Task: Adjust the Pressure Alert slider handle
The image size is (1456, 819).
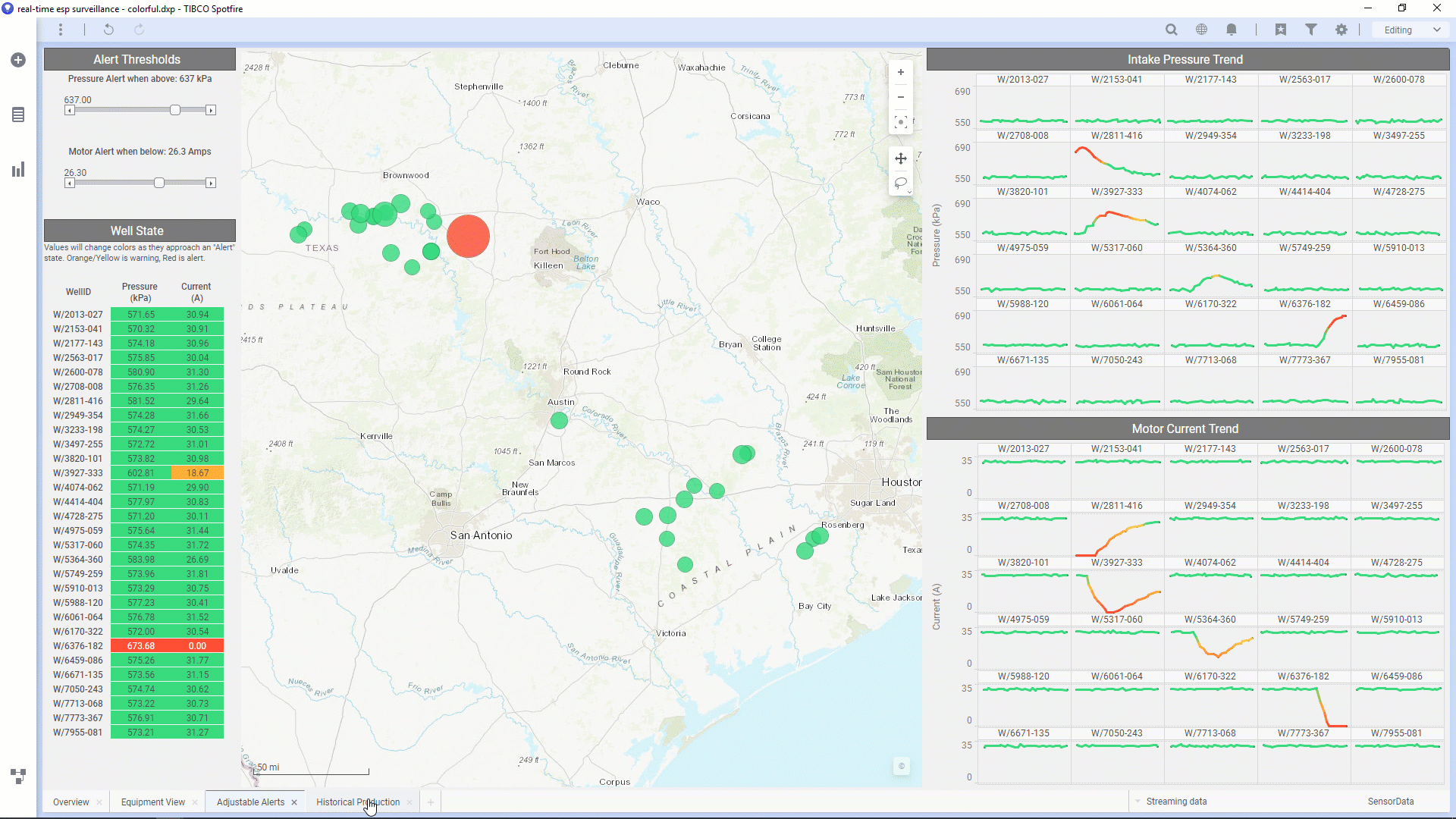Action: (x=175, y=111)
